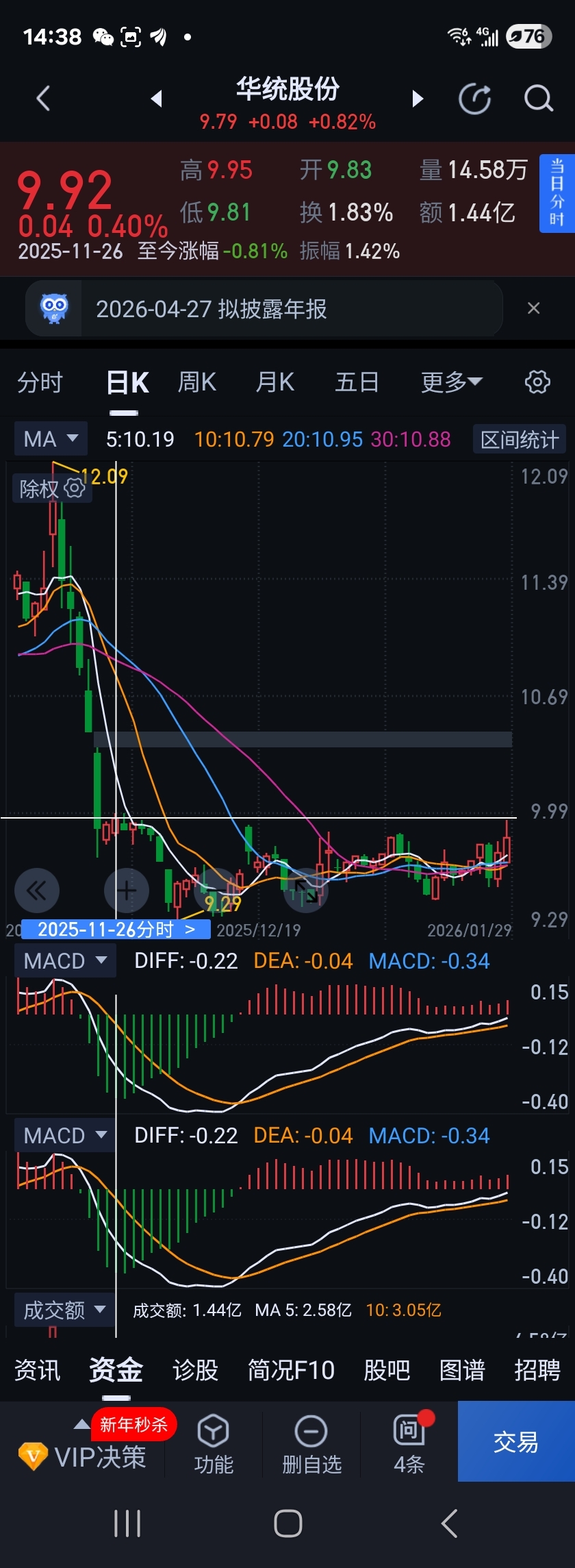Image resolution: width=575 pixels, height=1568 pixels.
Task: Tap the battery indicator showing 76
Action: click(x=528, y=36)
